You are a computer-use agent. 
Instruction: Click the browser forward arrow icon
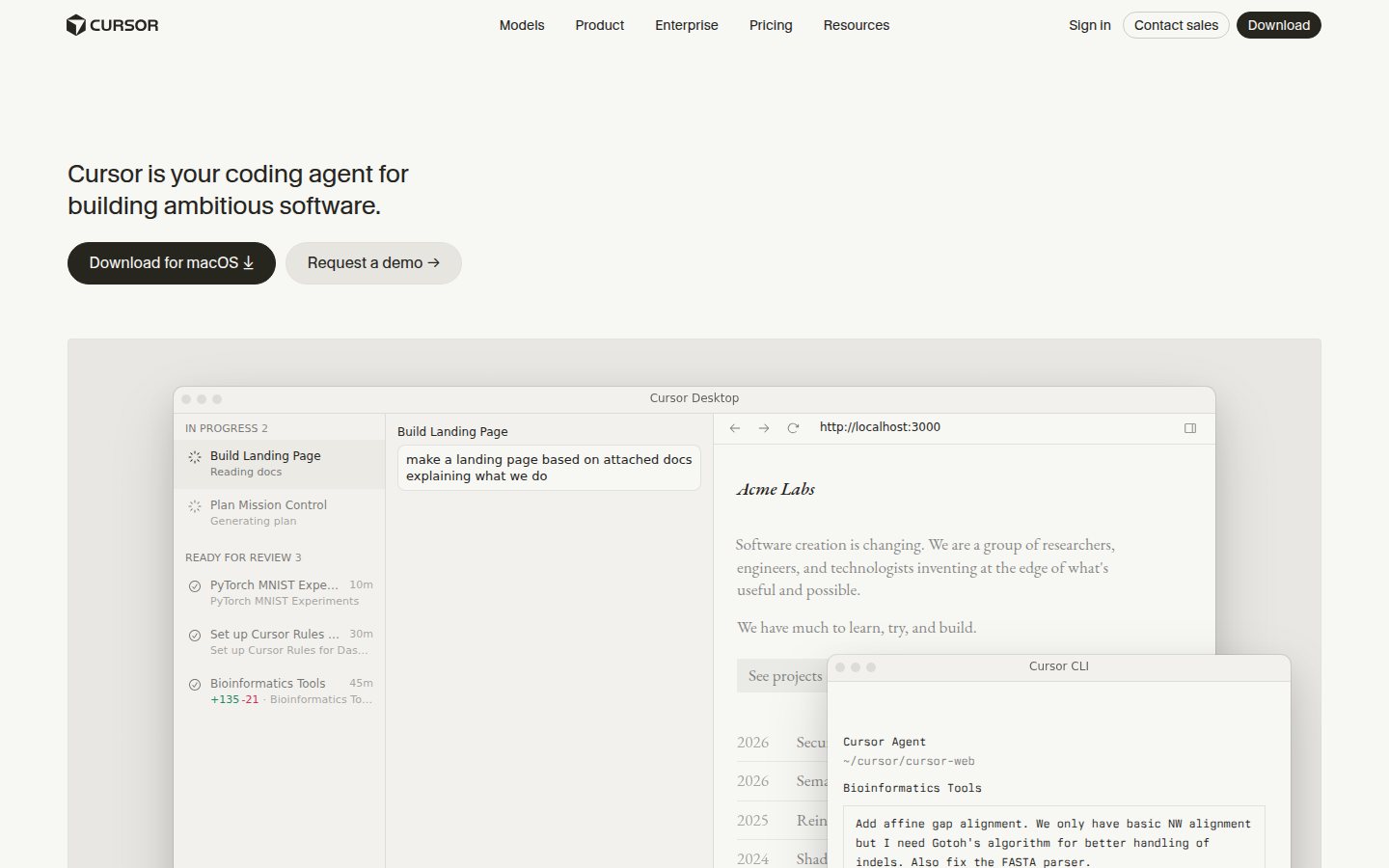764,428
